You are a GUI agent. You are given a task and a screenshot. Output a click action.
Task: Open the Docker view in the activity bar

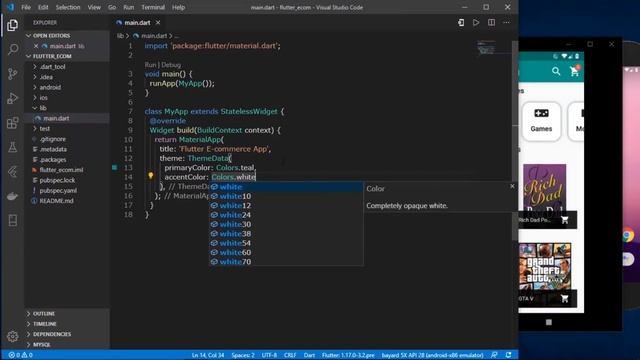pyautogui.click(x=13, y=196)
